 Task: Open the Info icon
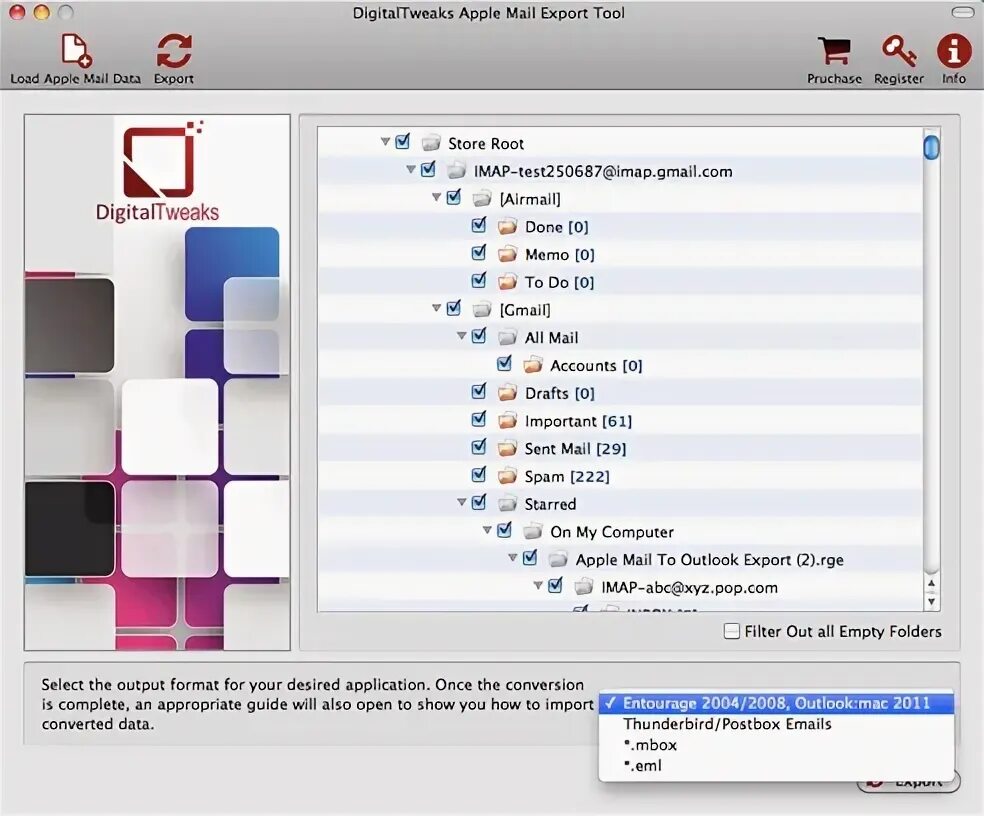953,51
